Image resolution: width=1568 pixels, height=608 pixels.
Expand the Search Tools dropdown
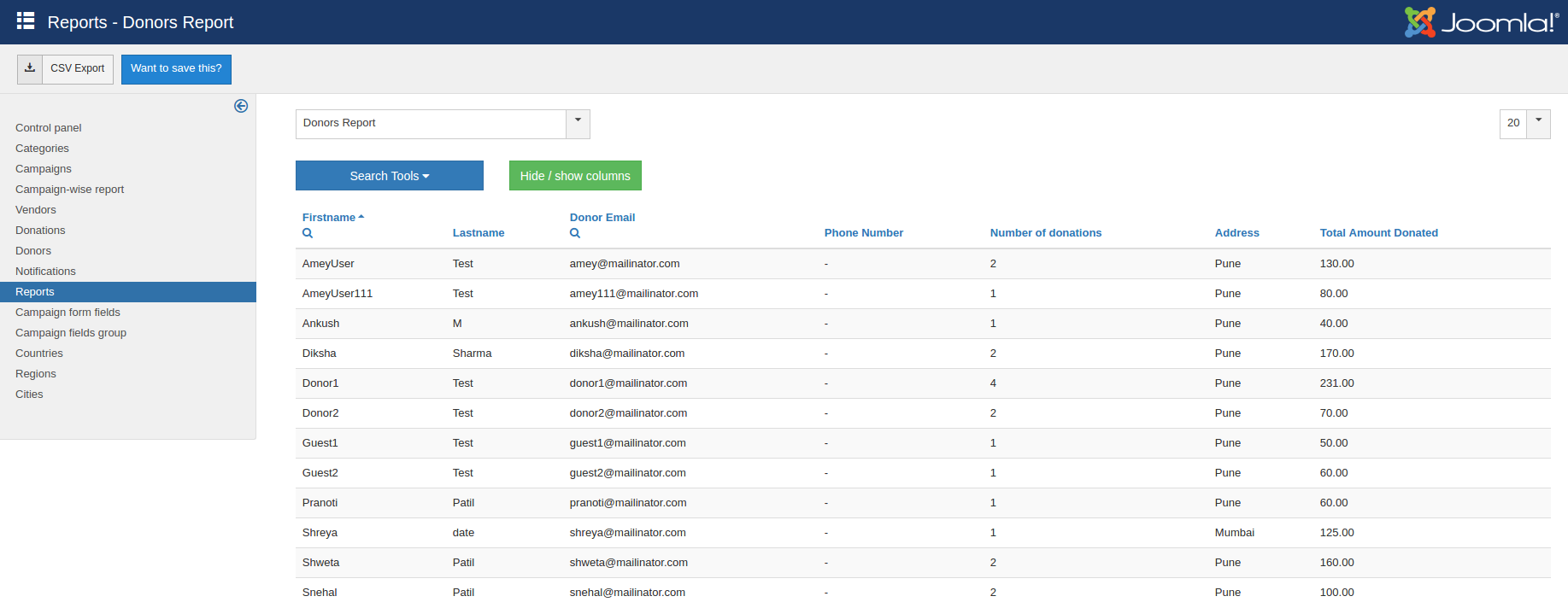(389, 176)
